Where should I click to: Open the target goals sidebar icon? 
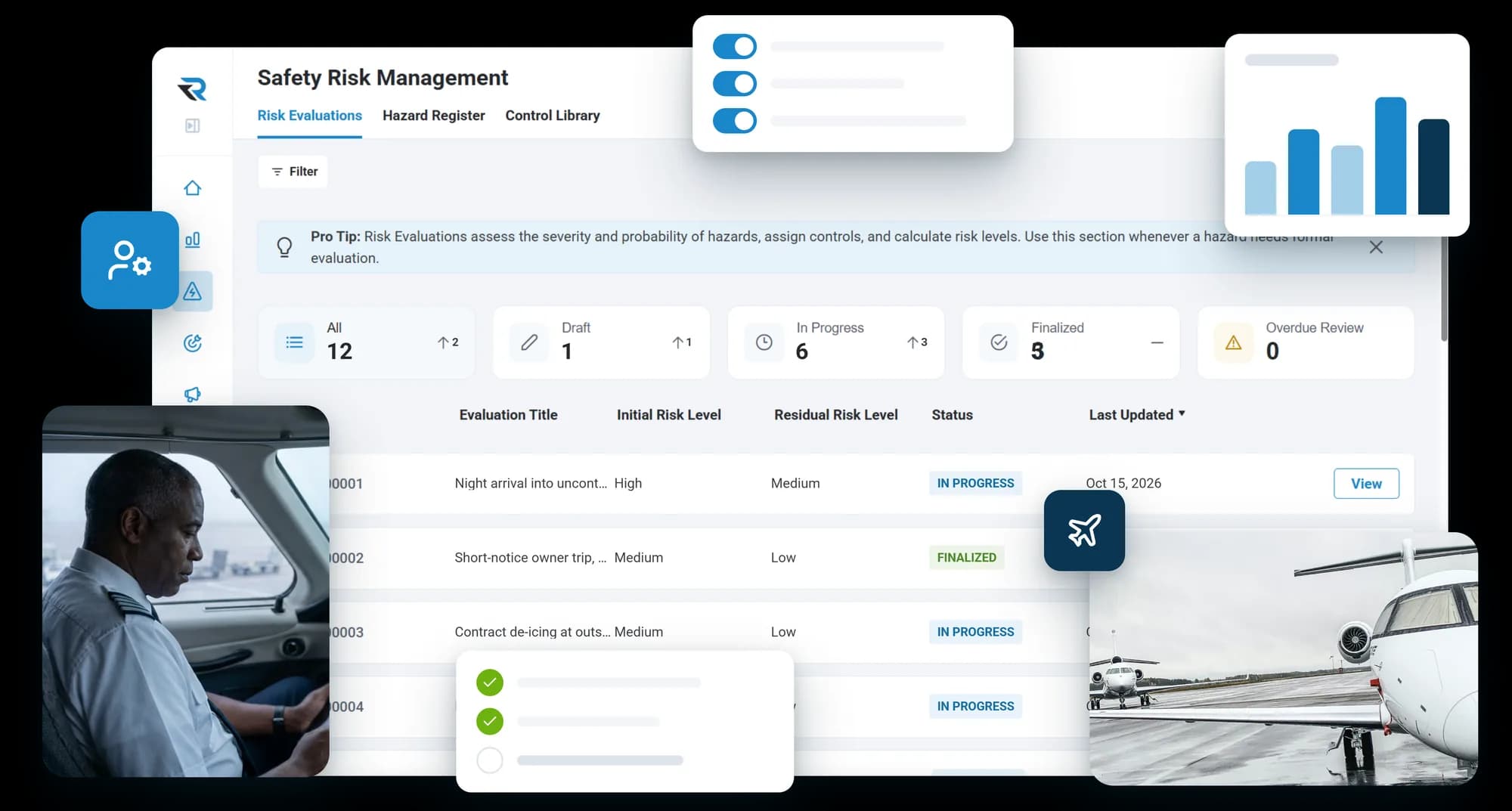point(193,343)
